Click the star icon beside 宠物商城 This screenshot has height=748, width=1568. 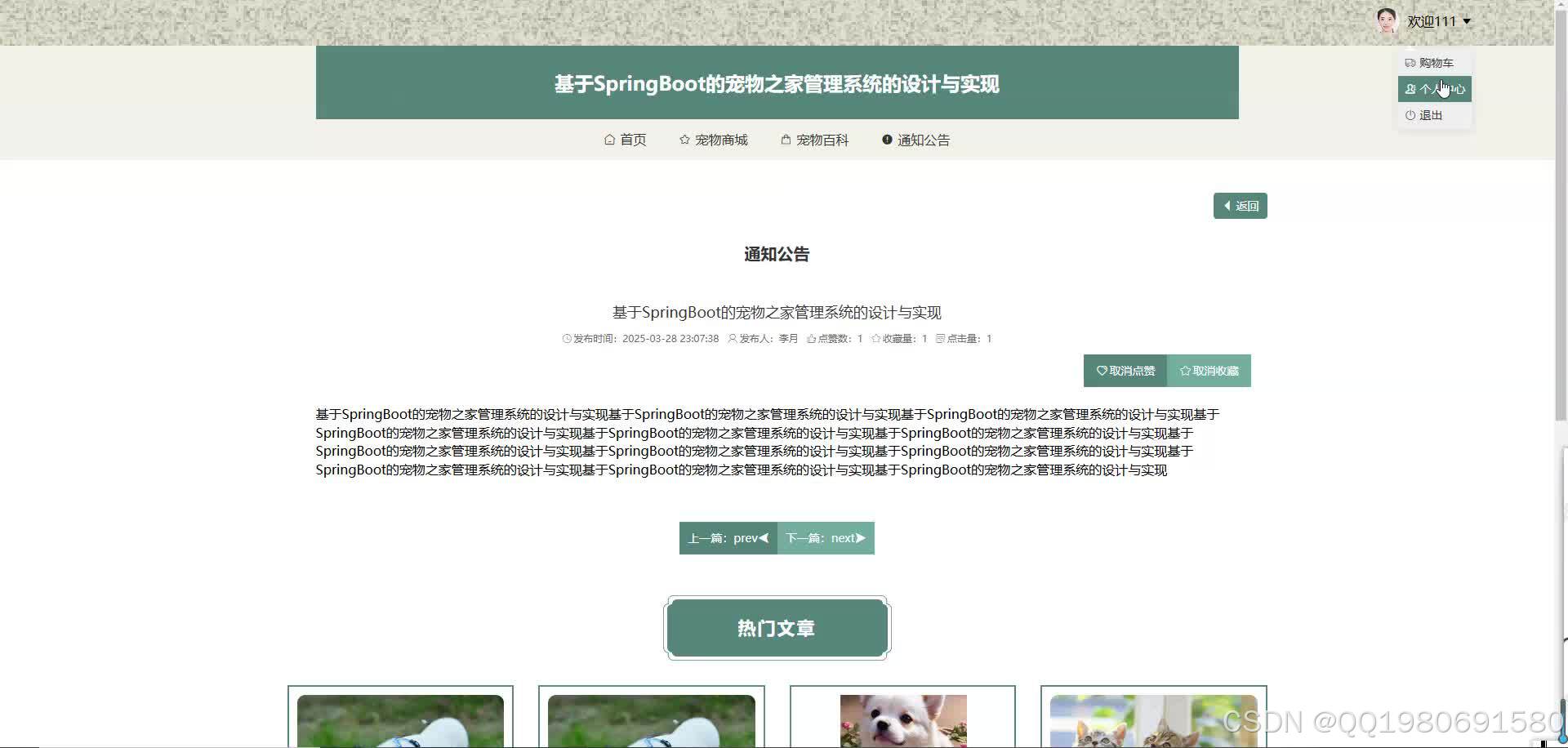684,140
